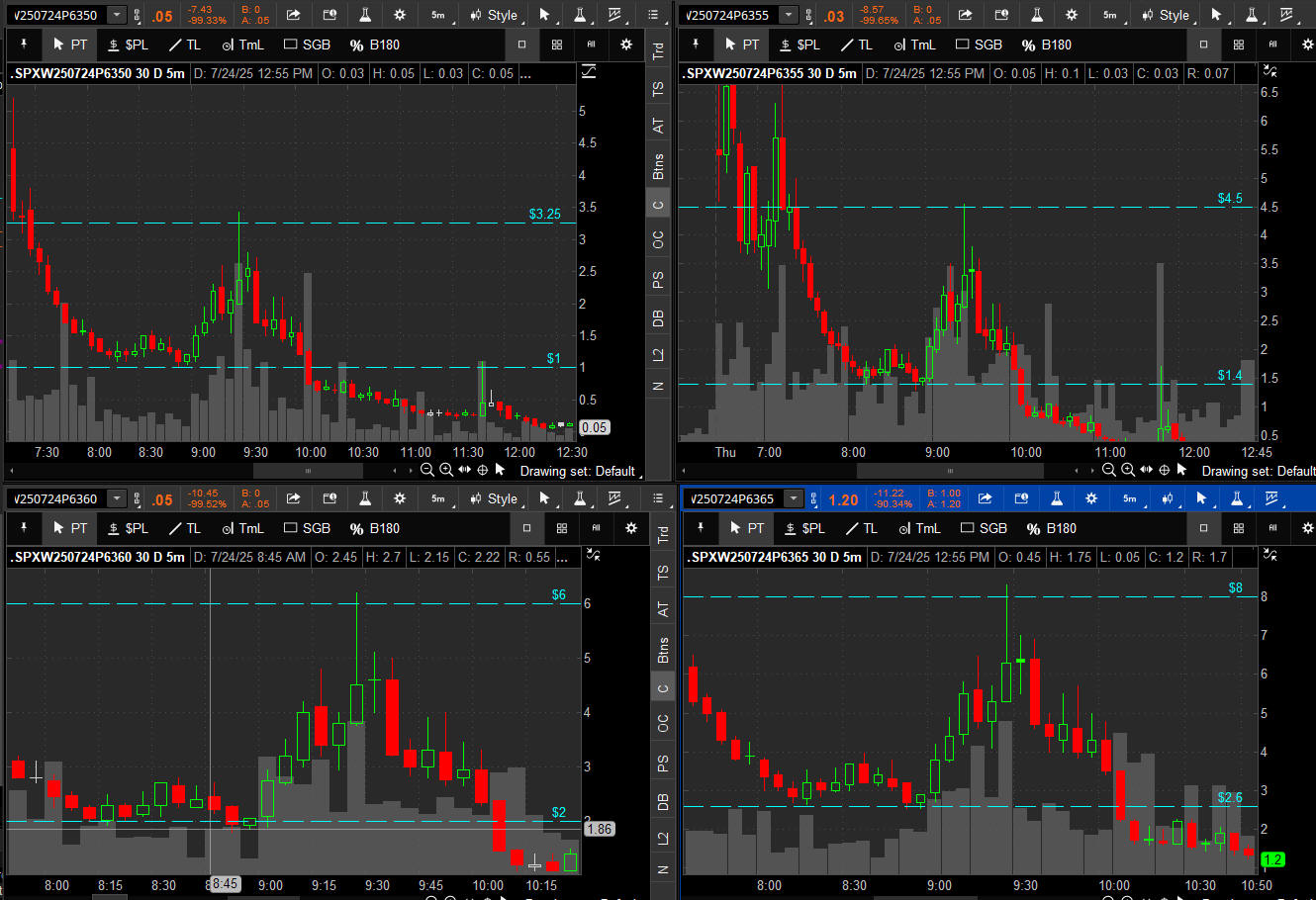Open the L2 side tab beside the P6350 chart
The height and width of the screenshot is (900, 1316).
[x=658, y=353]
